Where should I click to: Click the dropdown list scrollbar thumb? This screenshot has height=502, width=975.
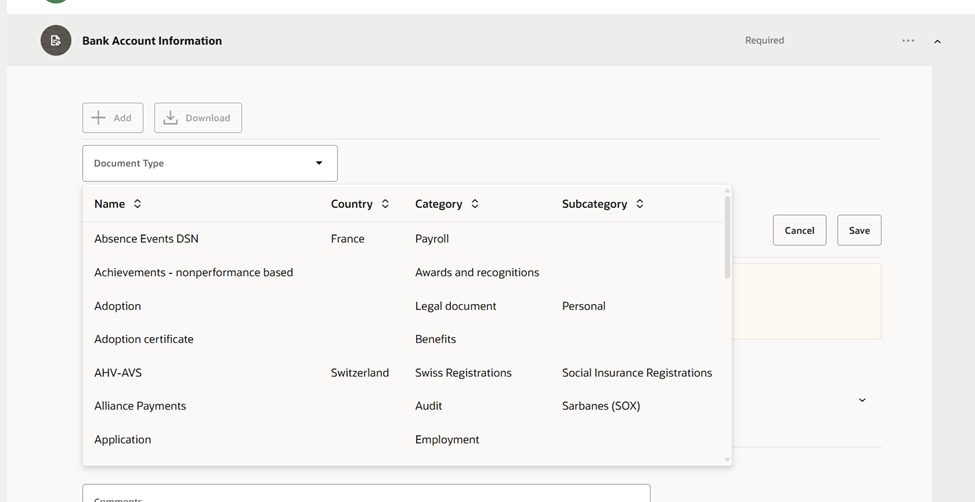[x=728, y=237]
